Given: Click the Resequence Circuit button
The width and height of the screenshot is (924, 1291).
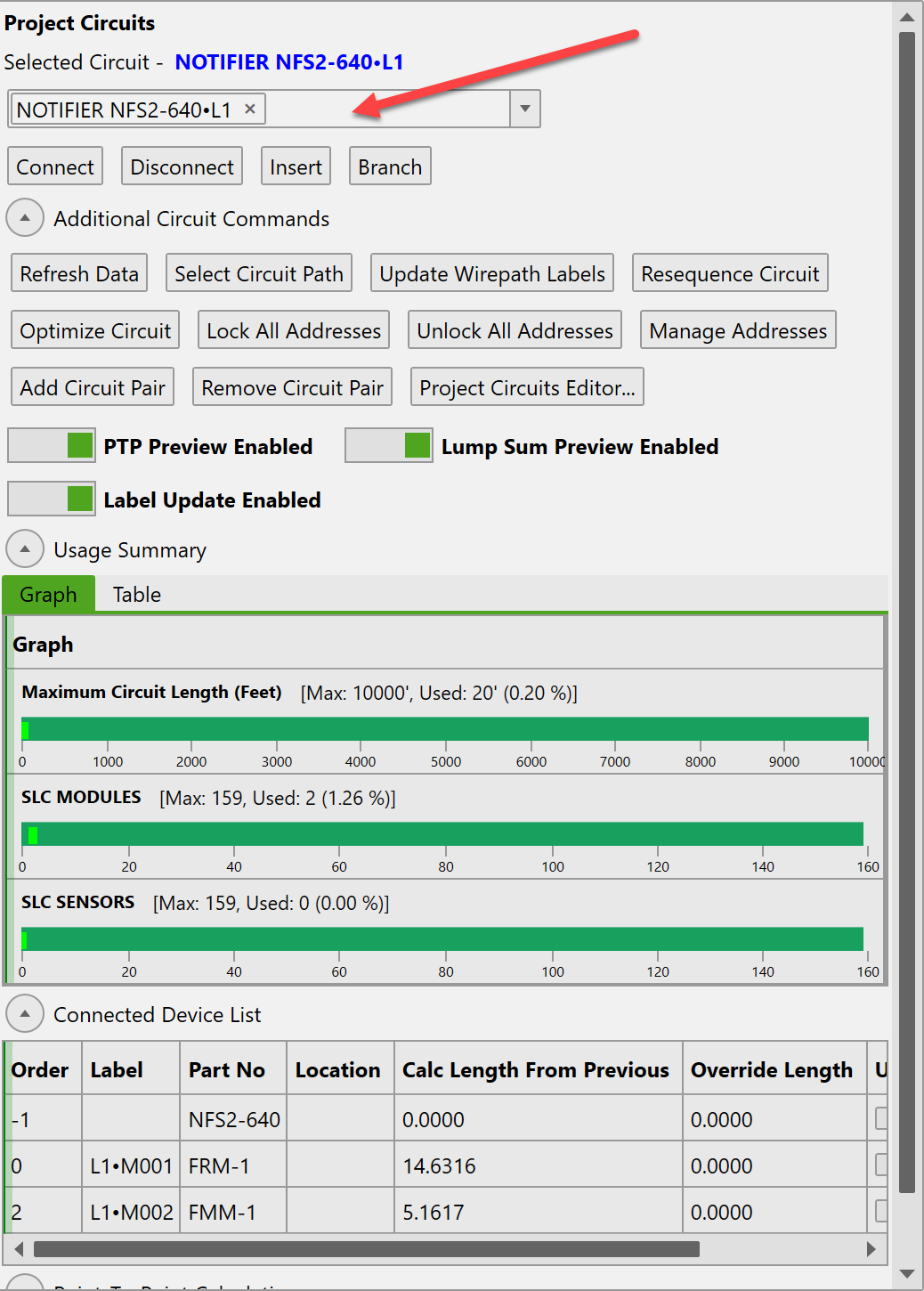Looking at the screenshot, I should (x=730, y=273).
